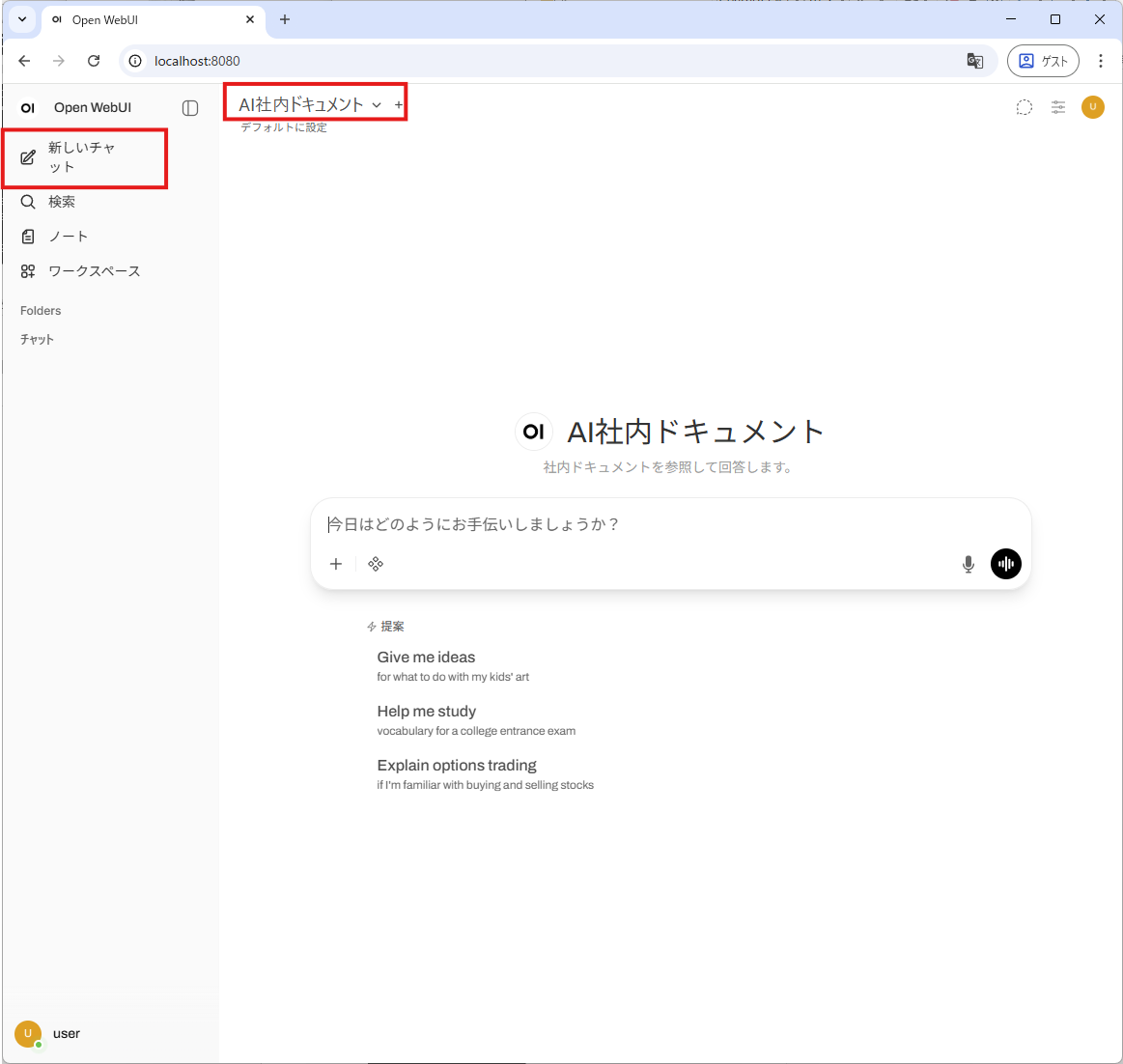Screen dimensions: 1123x1064
Task: Start voice mode with the waveform button
Action: click(x=1005, y=565)
